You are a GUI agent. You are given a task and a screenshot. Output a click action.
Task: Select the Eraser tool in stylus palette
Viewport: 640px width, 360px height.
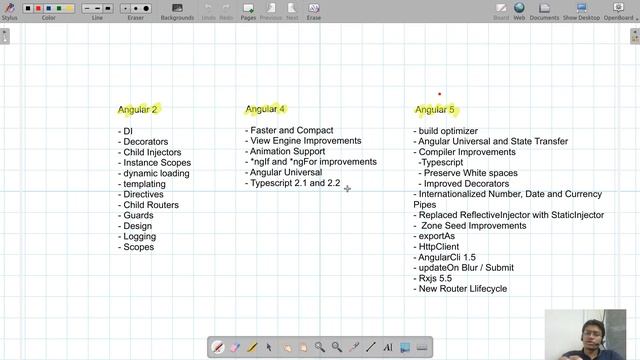point(235,347)
